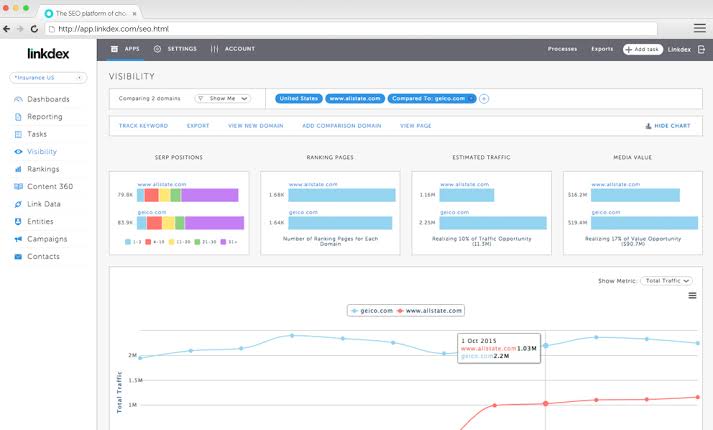Open the Entities sidebar icon
The image size is (713, 430).
click(x=18, y=221)
